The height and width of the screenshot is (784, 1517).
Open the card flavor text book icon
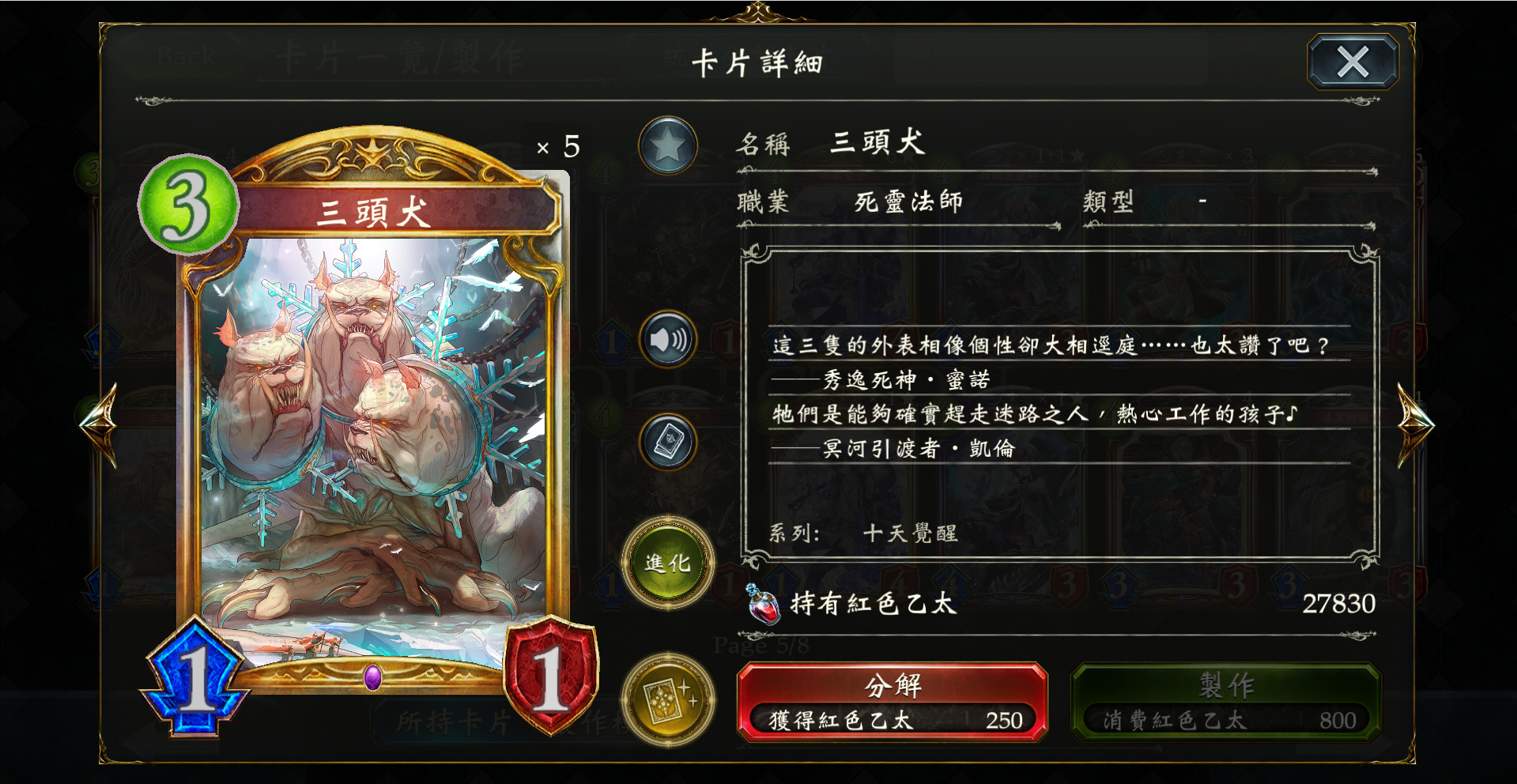(x=668, y=441)
